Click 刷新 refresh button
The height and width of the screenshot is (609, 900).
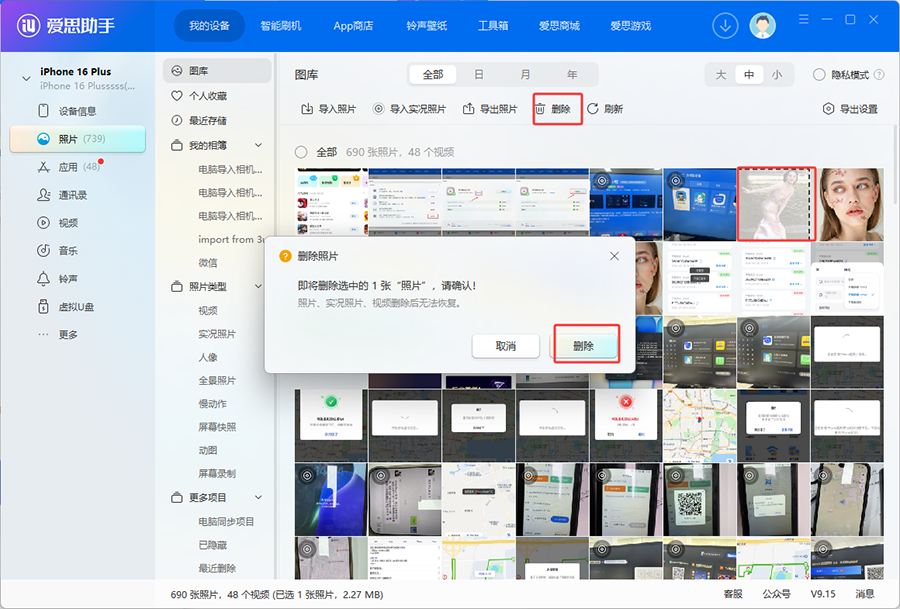click(605, 108)
